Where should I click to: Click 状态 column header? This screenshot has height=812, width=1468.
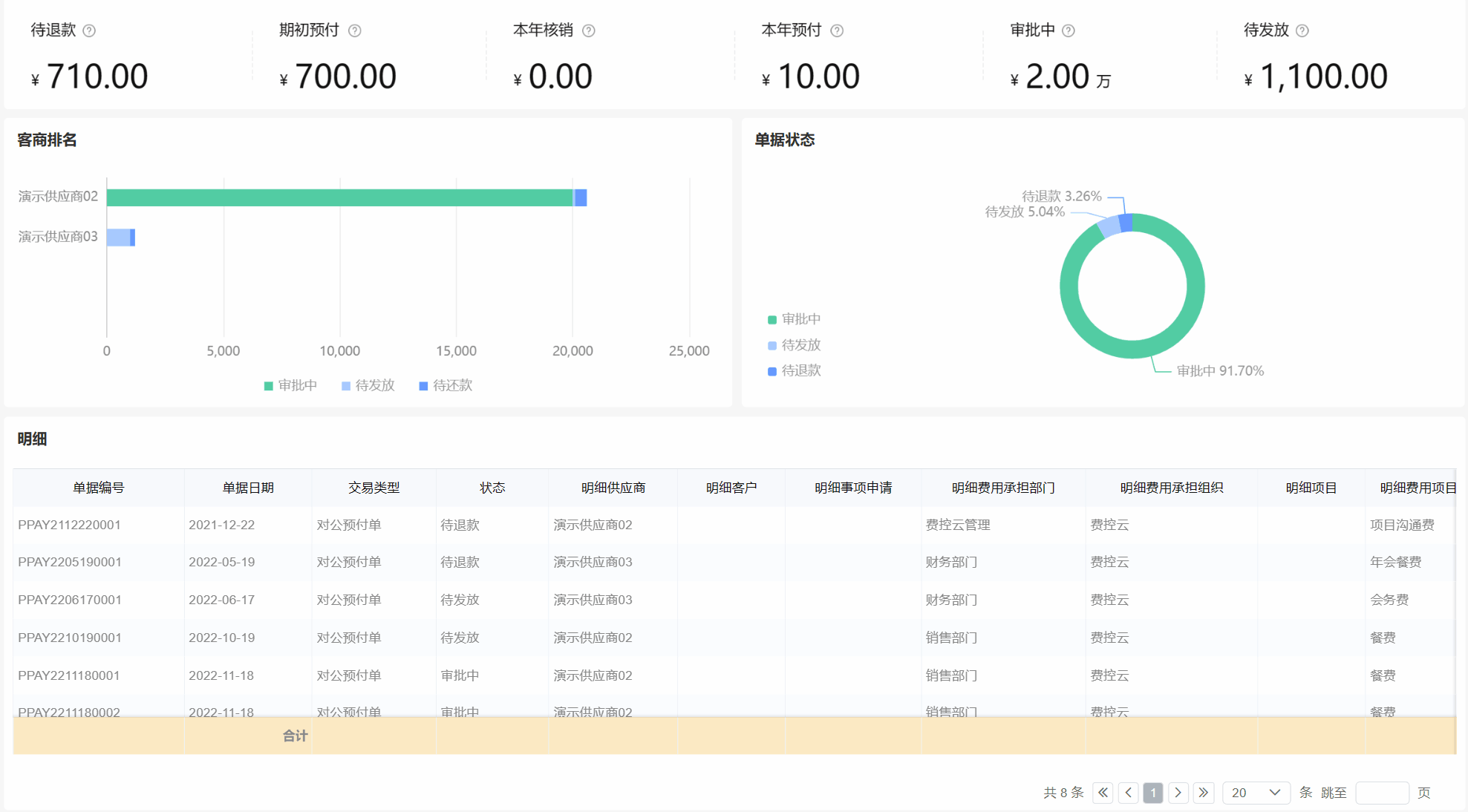click(492, 488)
